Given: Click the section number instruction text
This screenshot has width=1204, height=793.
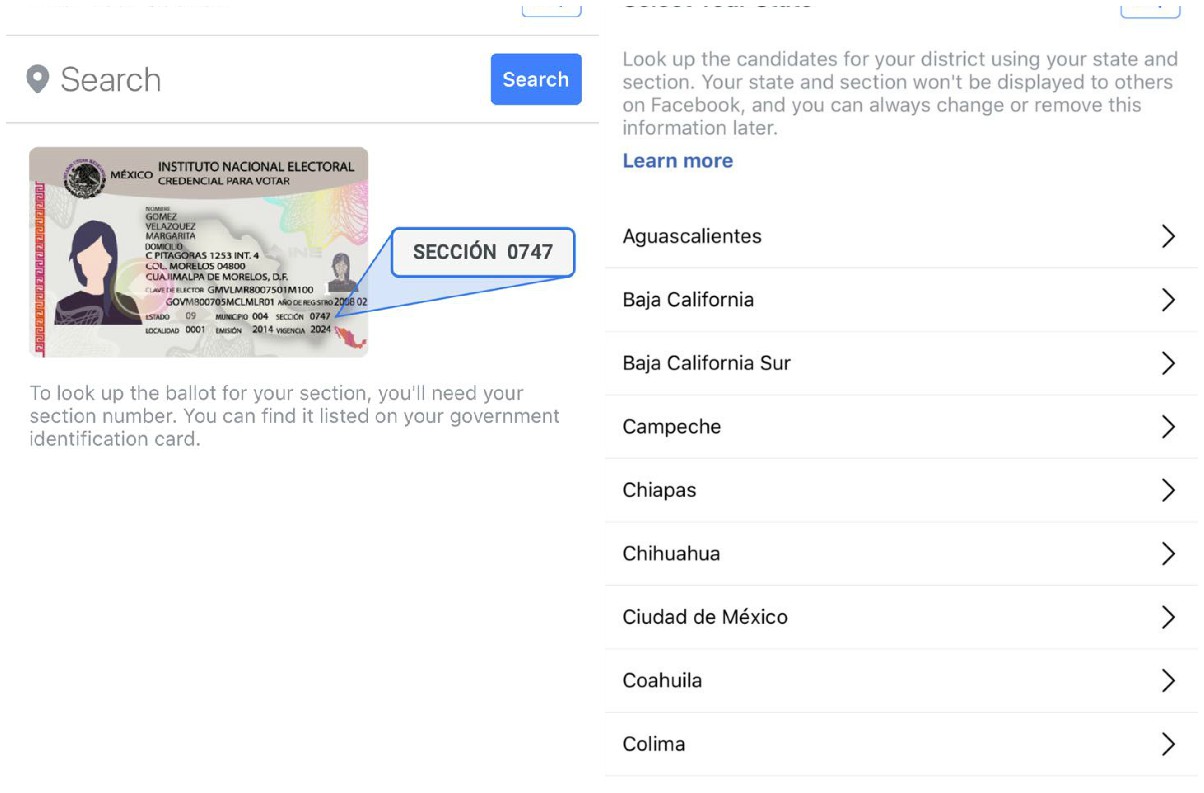Looking at the screenshot, I should [x=294, y=416].
